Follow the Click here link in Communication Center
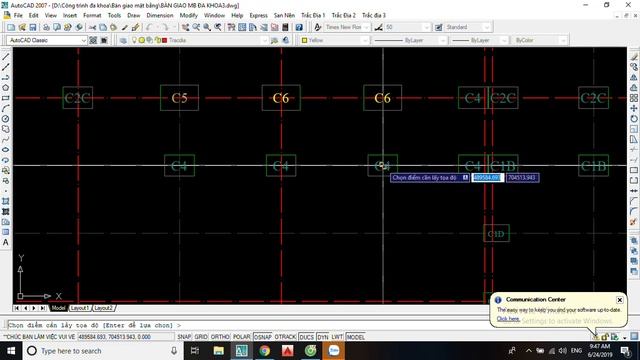640x360 pixels. click(508, 319)
